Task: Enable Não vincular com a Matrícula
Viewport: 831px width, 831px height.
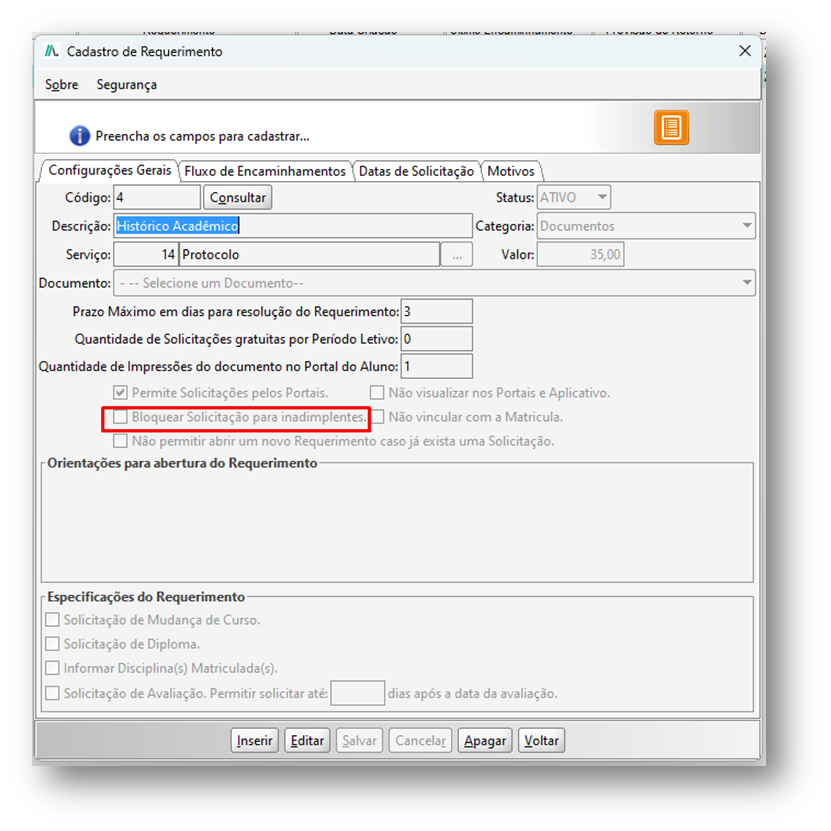Action: pyautogui.click(x=377, y=417)
